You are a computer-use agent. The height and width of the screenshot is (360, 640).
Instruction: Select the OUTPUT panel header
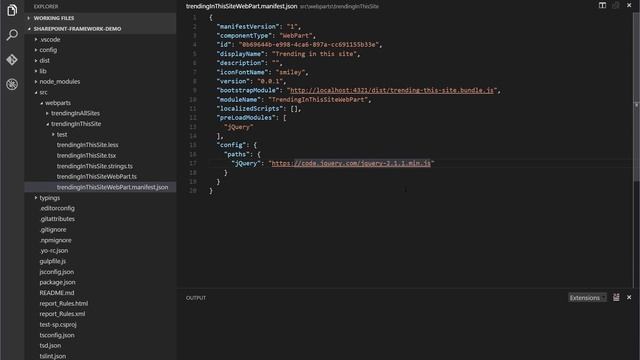pyautogui.click(x=196, y=298)
